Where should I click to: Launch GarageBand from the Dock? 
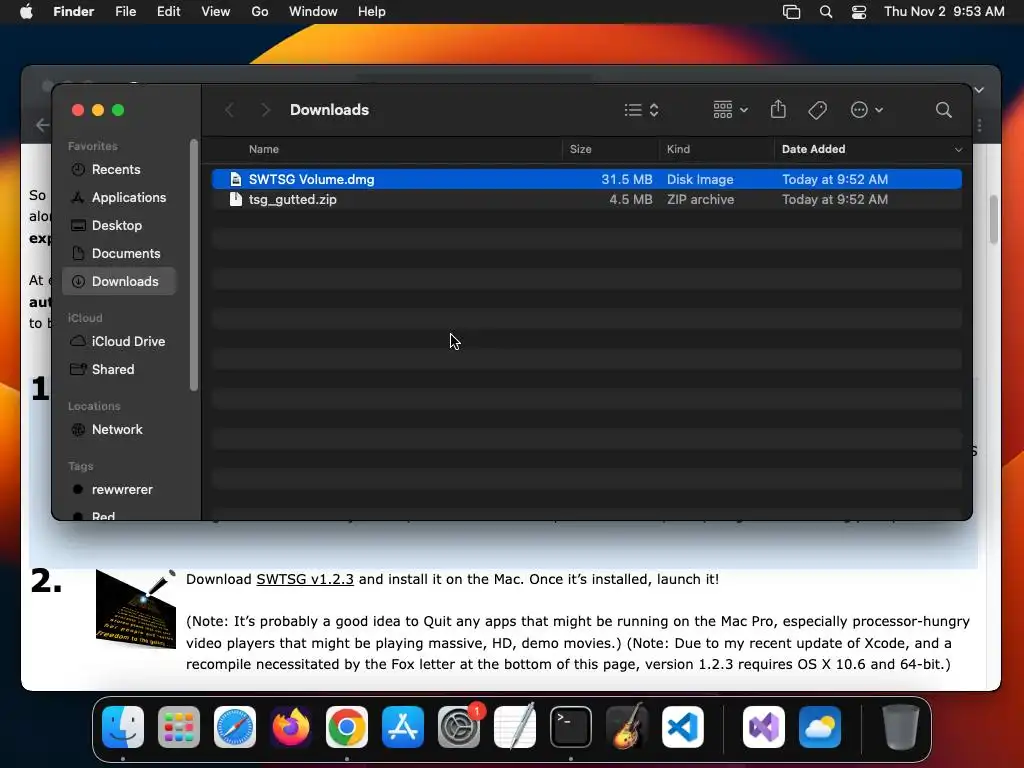click(x=627, y=727)
